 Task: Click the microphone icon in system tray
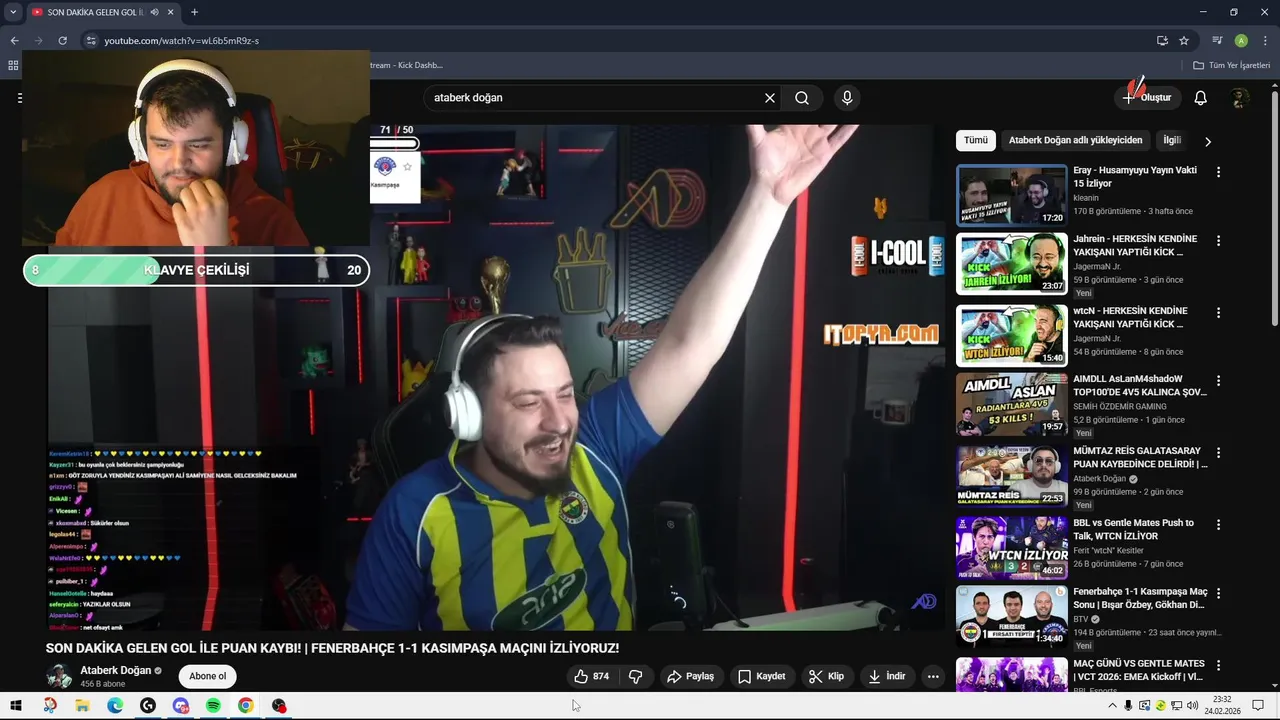click(1128, 706)
